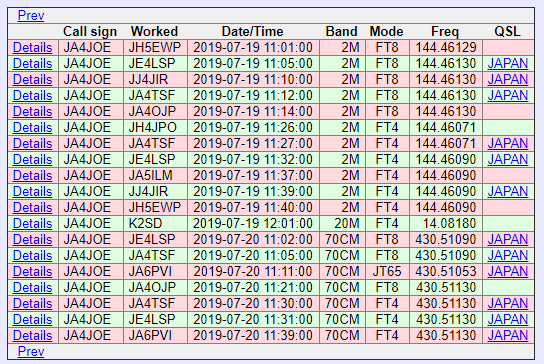Open Details for JE4LSP contact at 2019-07-20 11:02:00

(32, 239)
